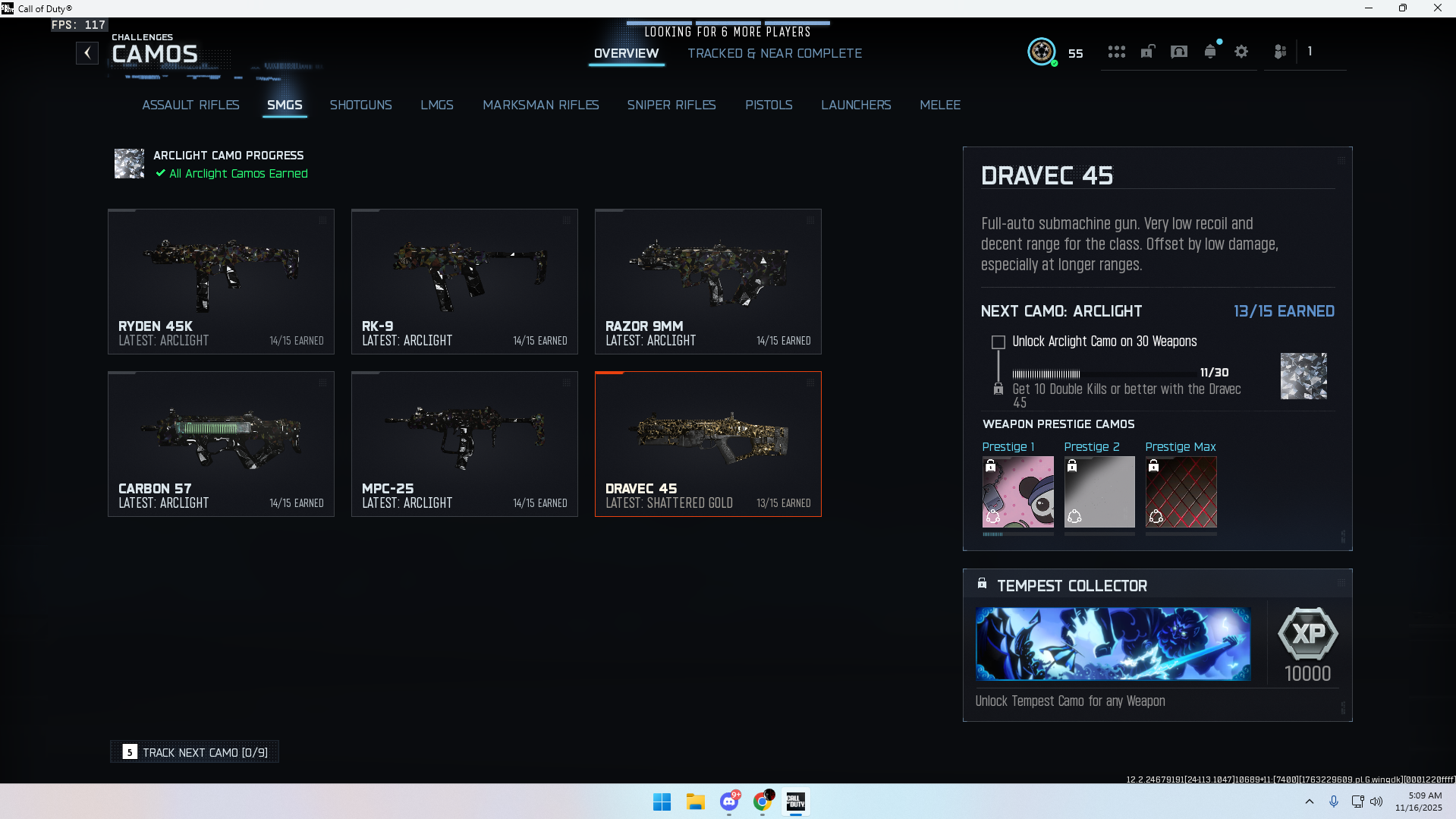
Task: Toggle Unlock Arclight Camo on 30 Weapons checkbox
Action: pos(998,342)
